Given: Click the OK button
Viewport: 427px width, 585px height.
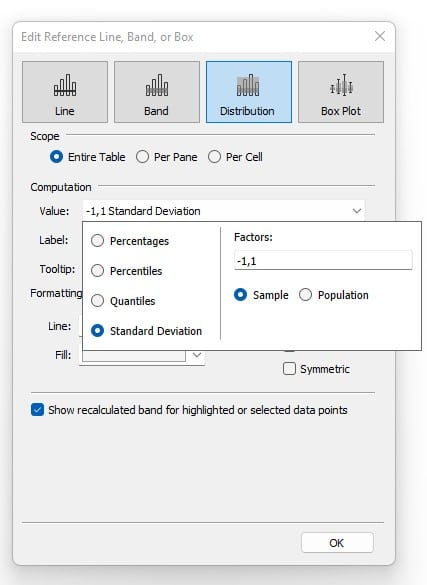Looking at the screenshot, I should point(337,542).
